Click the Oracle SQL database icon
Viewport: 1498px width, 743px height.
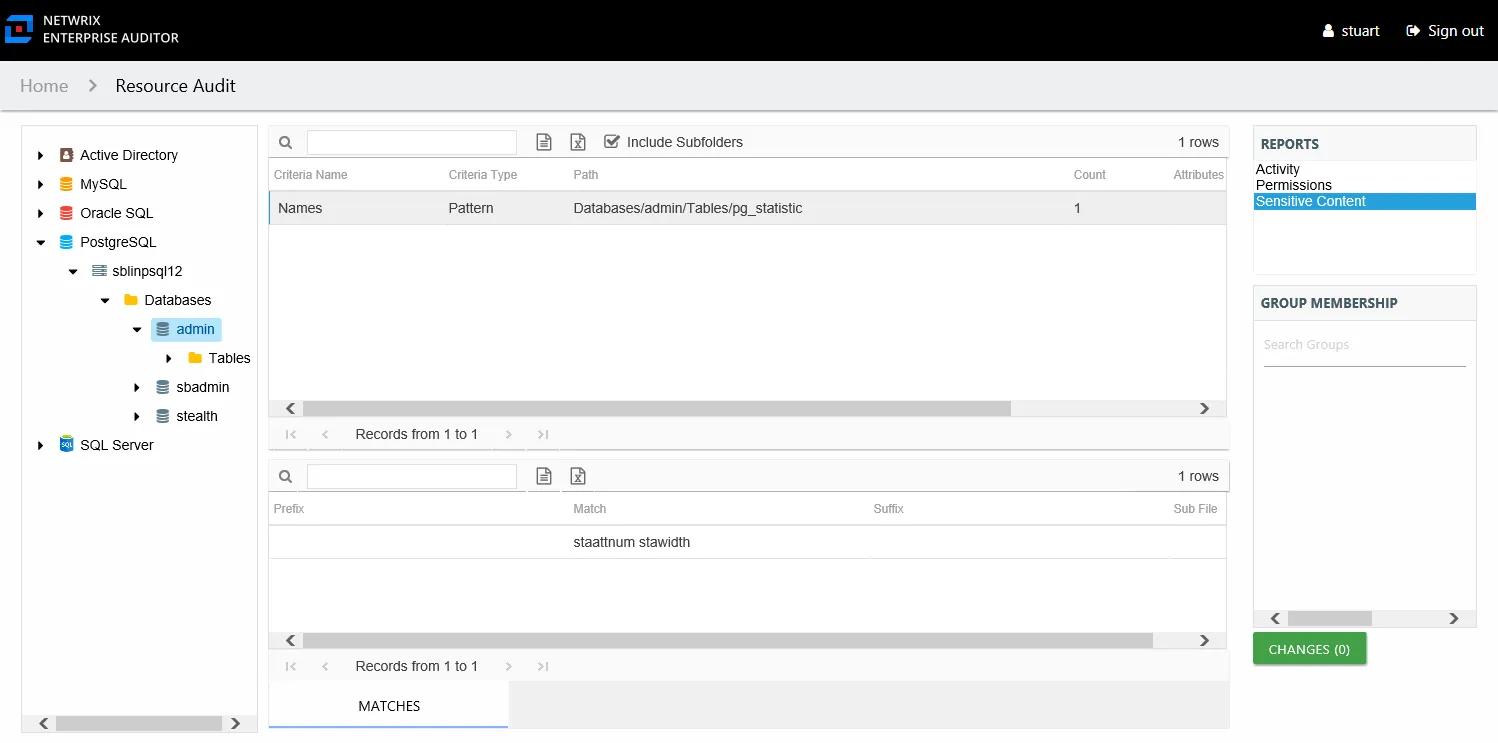(66, 213)
